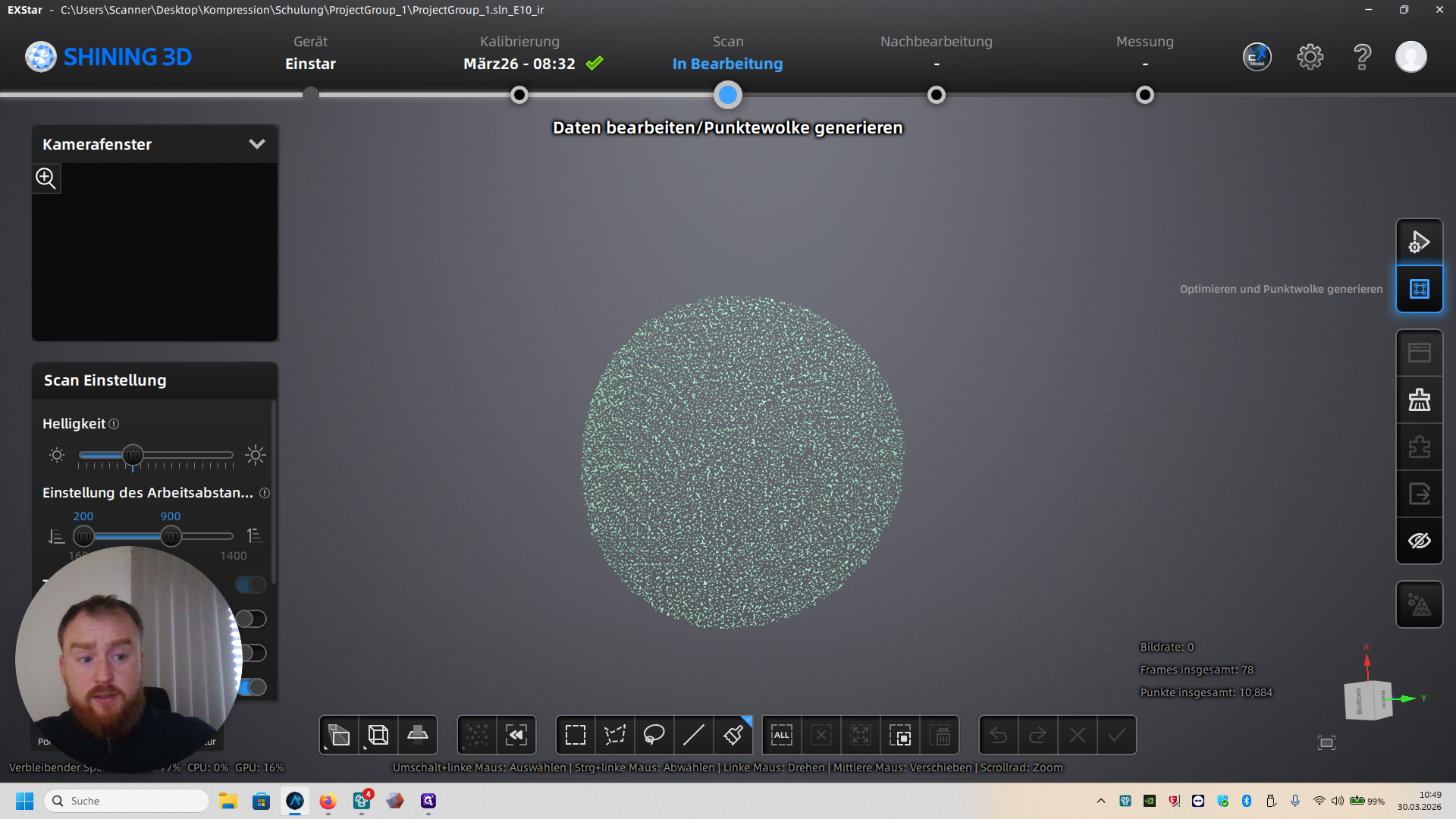Select the rectangle selection tool
The width and height of the screenshot is (1456, 819).
[x=576, y=735]
